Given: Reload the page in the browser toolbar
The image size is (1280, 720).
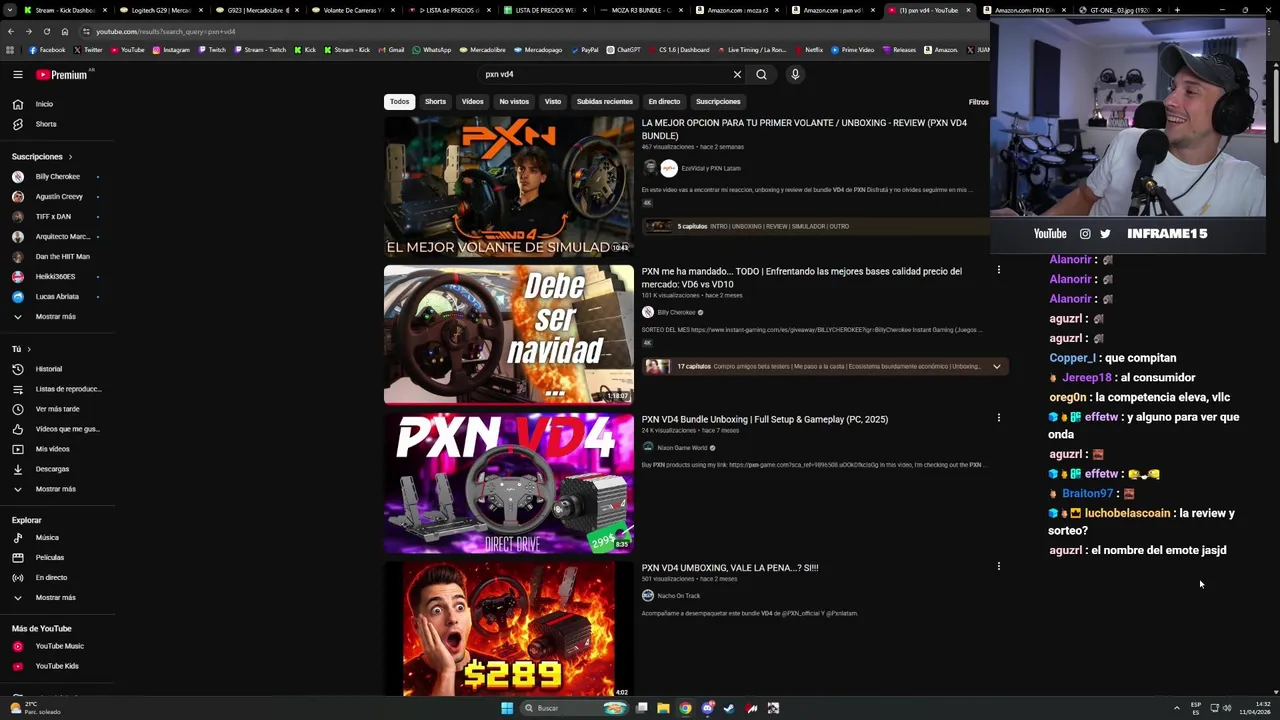Looking at the screenshot, I should (46, 31).
